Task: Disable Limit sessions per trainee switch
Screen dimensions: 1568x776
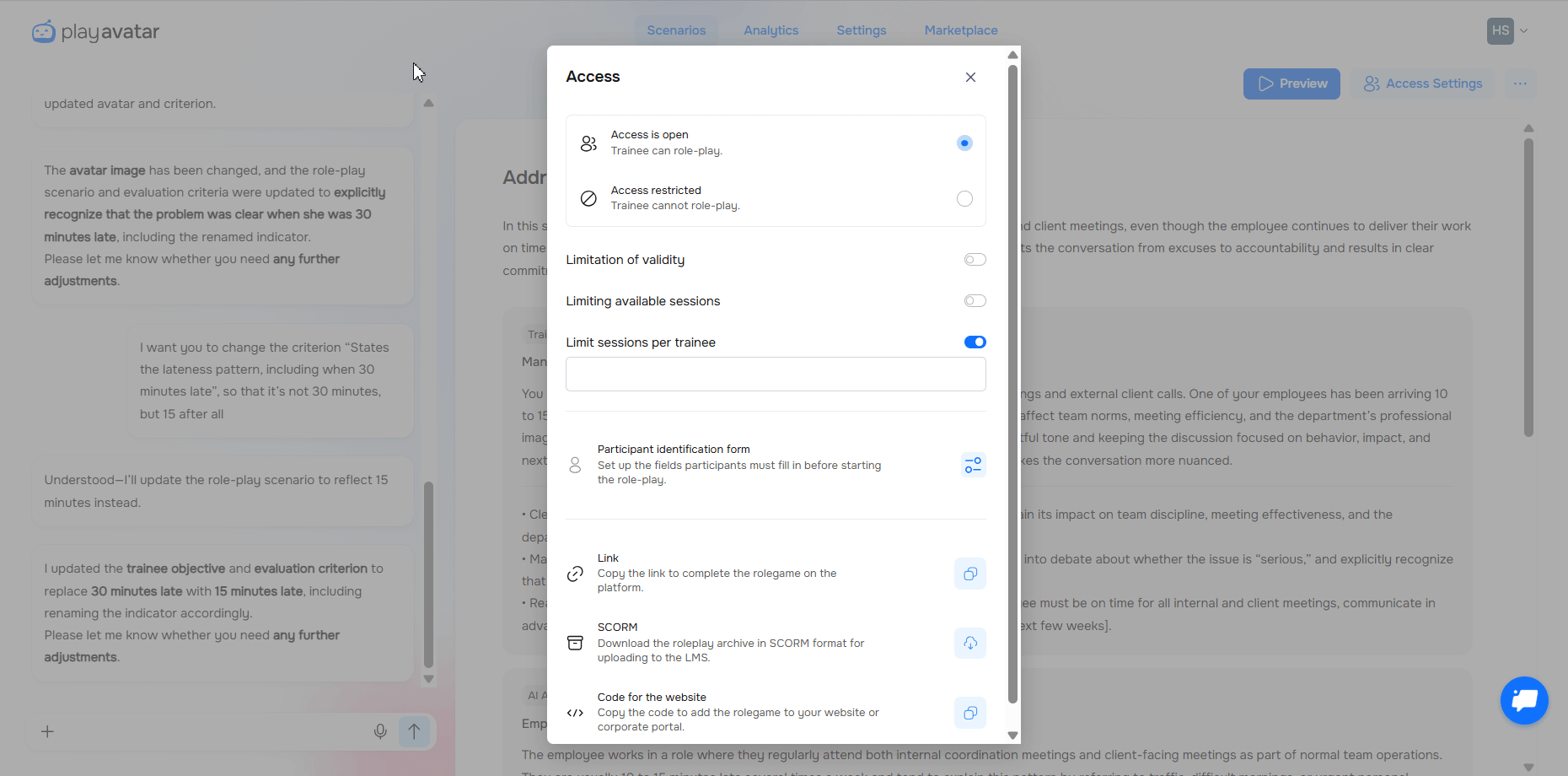Action: (x=975, y=342)
